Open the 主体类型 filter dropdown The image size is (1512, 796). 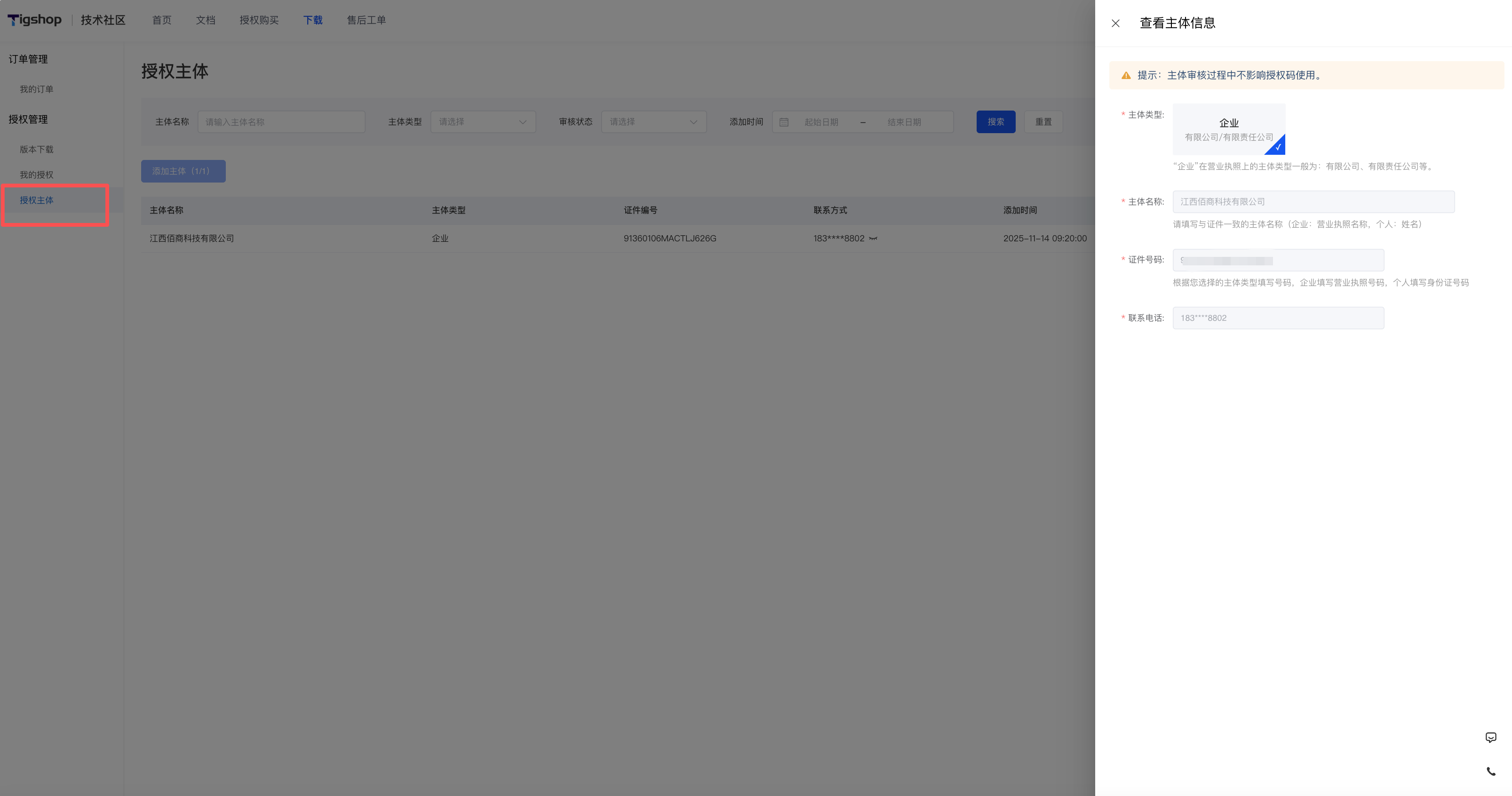click(x=483, y=122)
